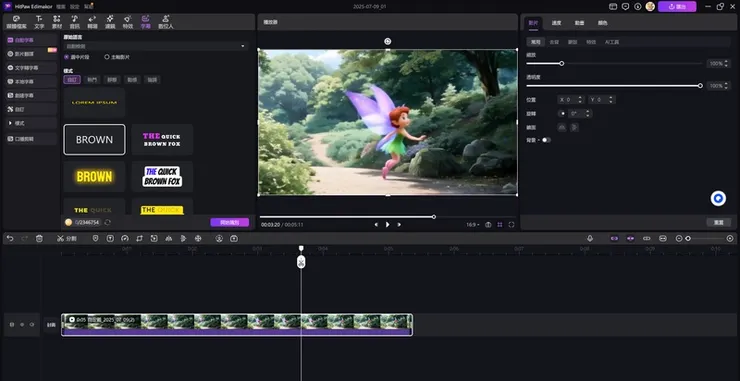Open the 濾鏡 filters tab
This screenshot has height=381, width=740.
(110, 22)
